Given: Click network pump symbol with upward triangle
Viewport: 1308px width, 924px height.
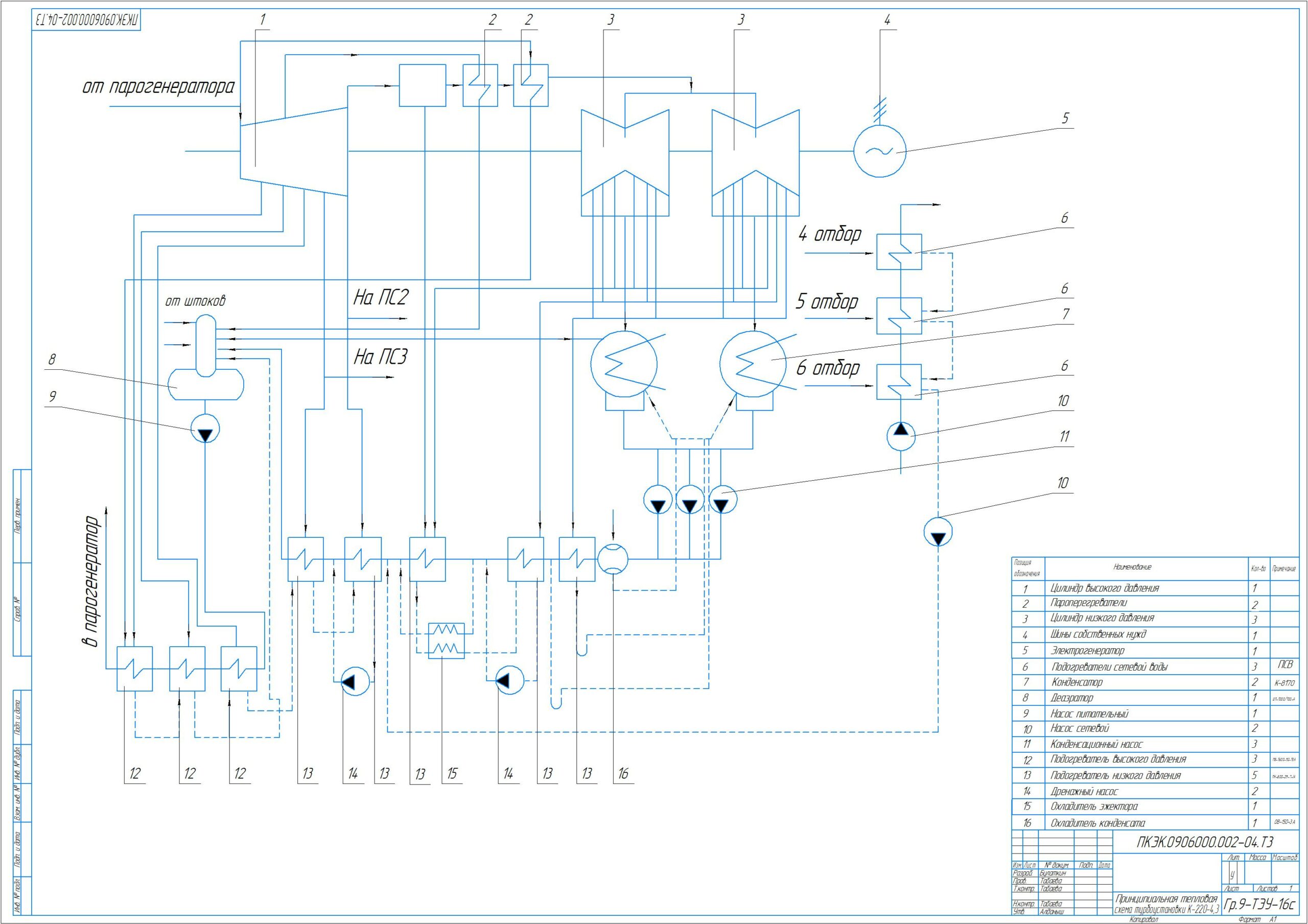Looking at the screenshot, I should pos(901,436).
